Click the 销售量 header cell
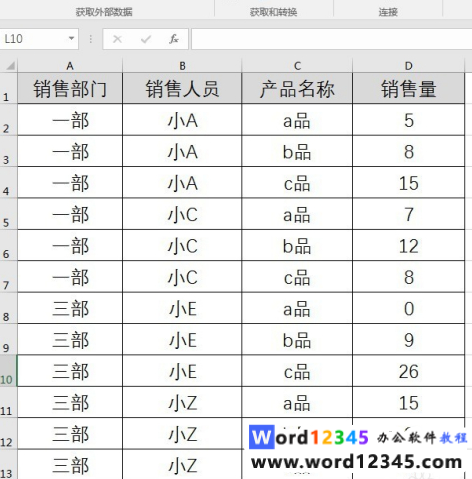This screenshot has height=479, width=472. tap(408, 88)
